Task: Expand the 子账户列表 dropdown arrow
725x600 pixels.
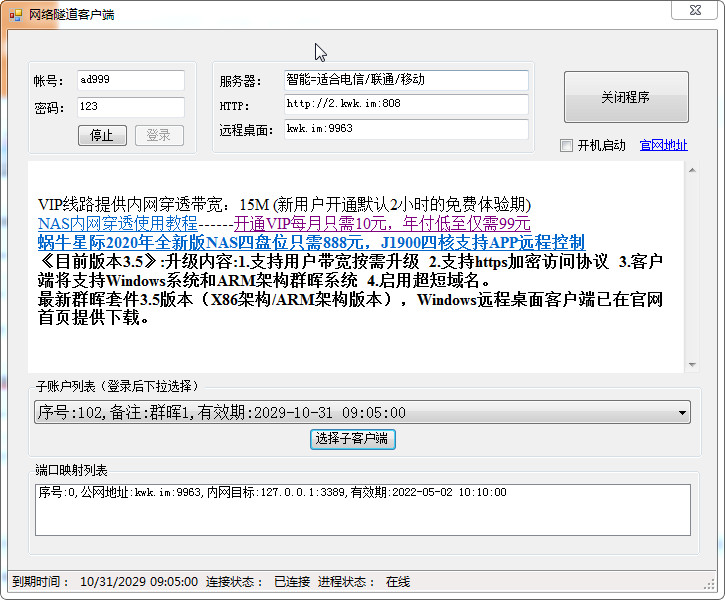Action: pyautogui.click(x=683, y=412)
